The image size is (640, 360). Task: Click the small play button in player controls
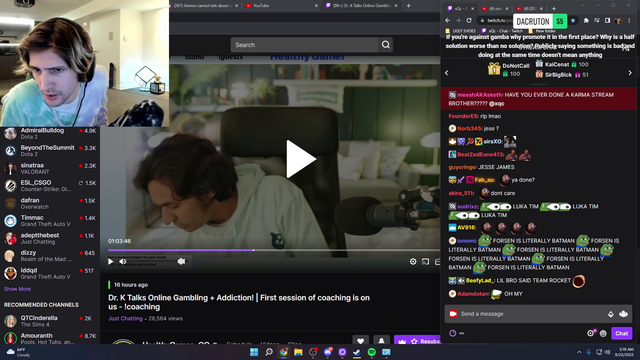point(110,262)
